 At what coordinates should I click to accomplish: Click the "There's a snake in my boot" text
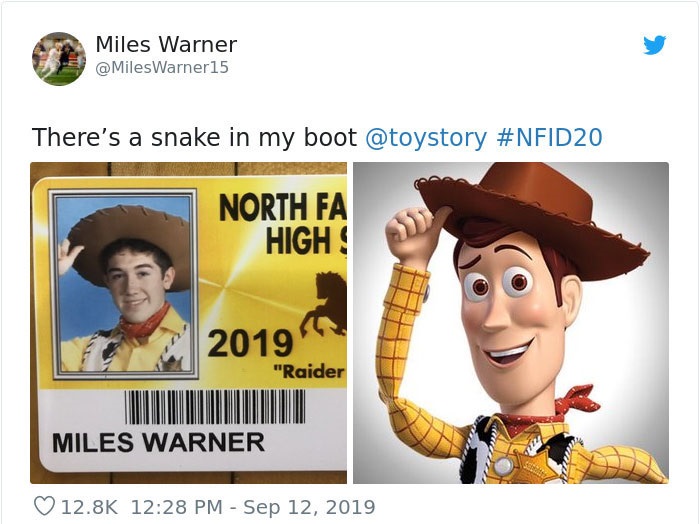(x=194, y=137)
